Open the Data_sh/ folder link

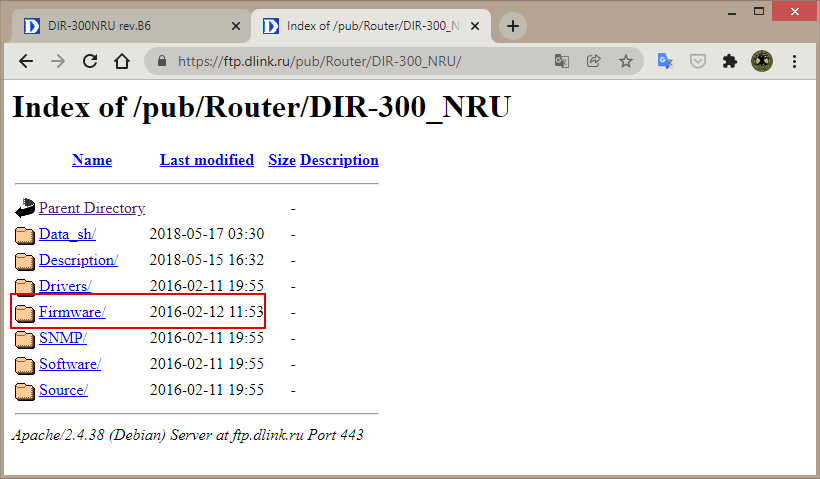click(67, 234)
